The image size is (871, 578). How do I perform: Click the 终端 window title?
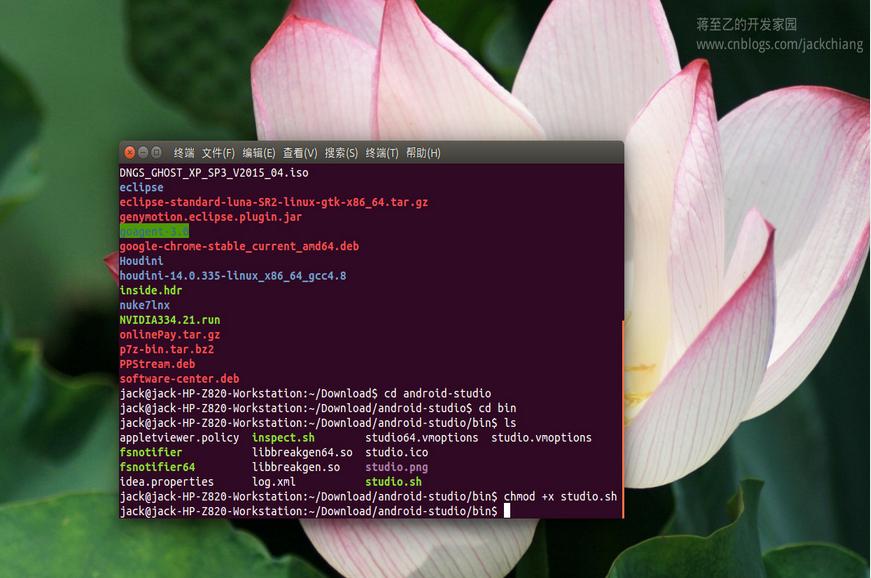tap(184, 153)
